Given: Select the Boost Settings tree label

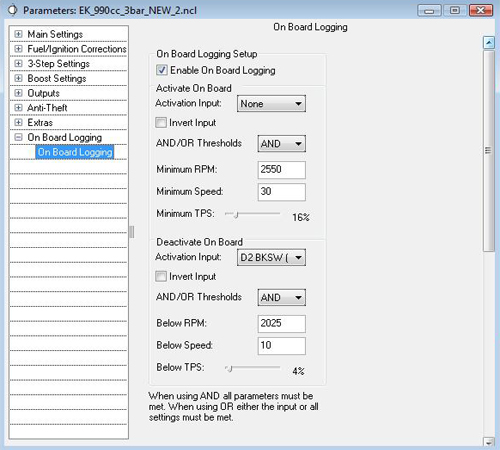Looking at the screenshot, I should click(57, 78).
